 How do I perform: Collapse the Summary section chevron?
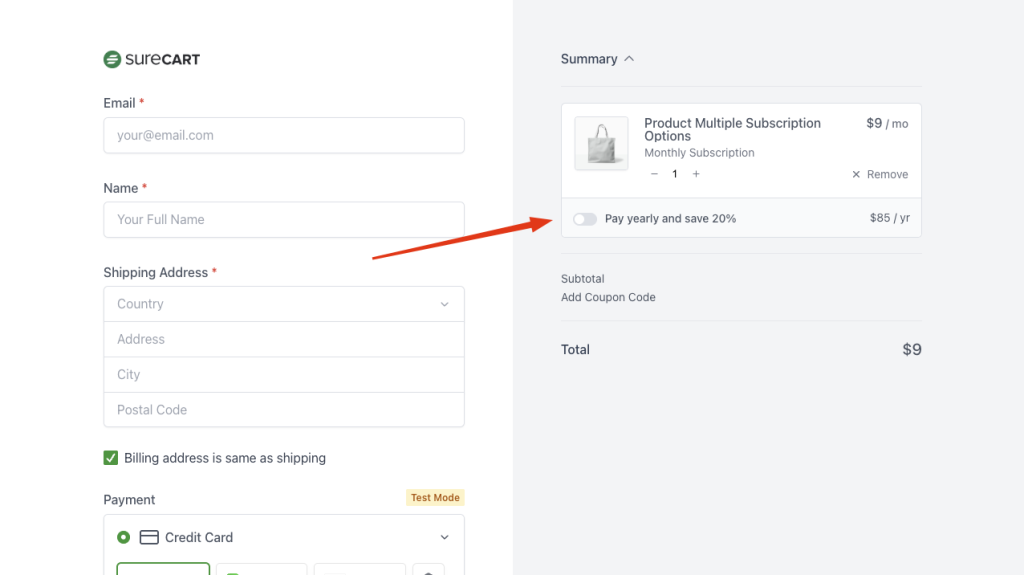click(629, 59)
